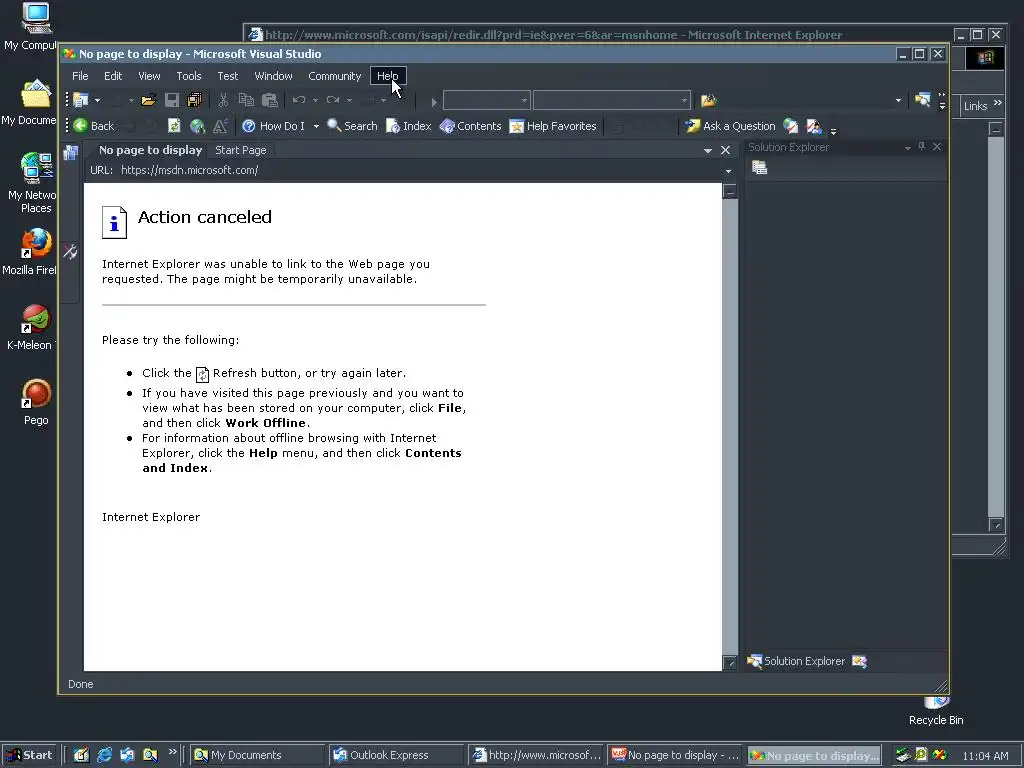Click the Copy icon in toolbar
Image resolution: width=1024 pixels, height=768 pixels.
246,100
